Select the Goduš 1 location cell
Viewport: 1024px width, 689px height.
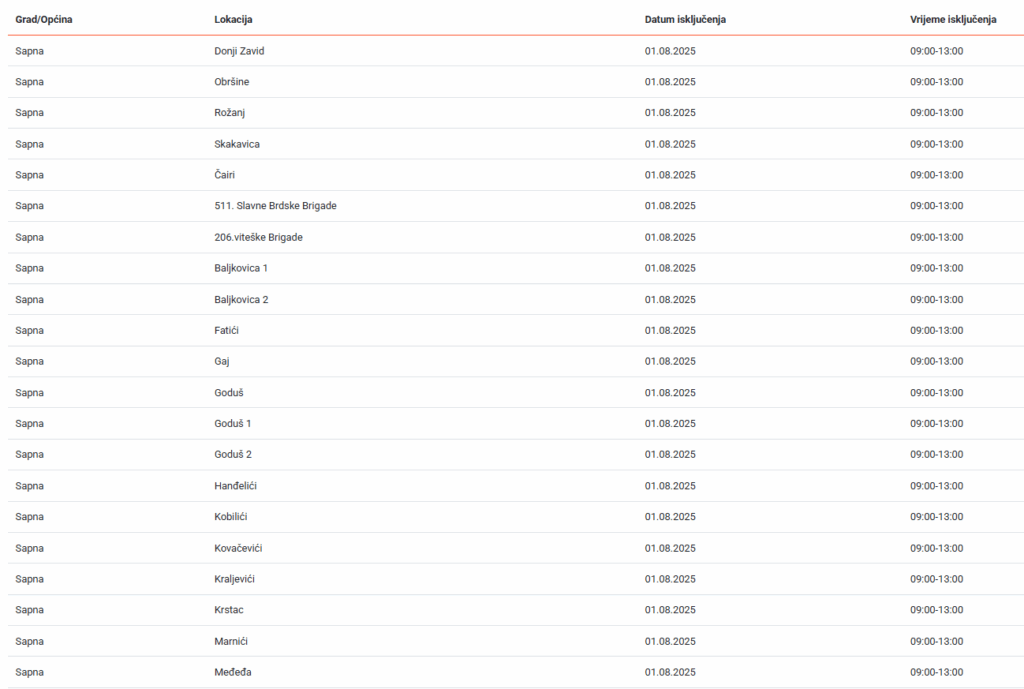[x=233, y=423]
